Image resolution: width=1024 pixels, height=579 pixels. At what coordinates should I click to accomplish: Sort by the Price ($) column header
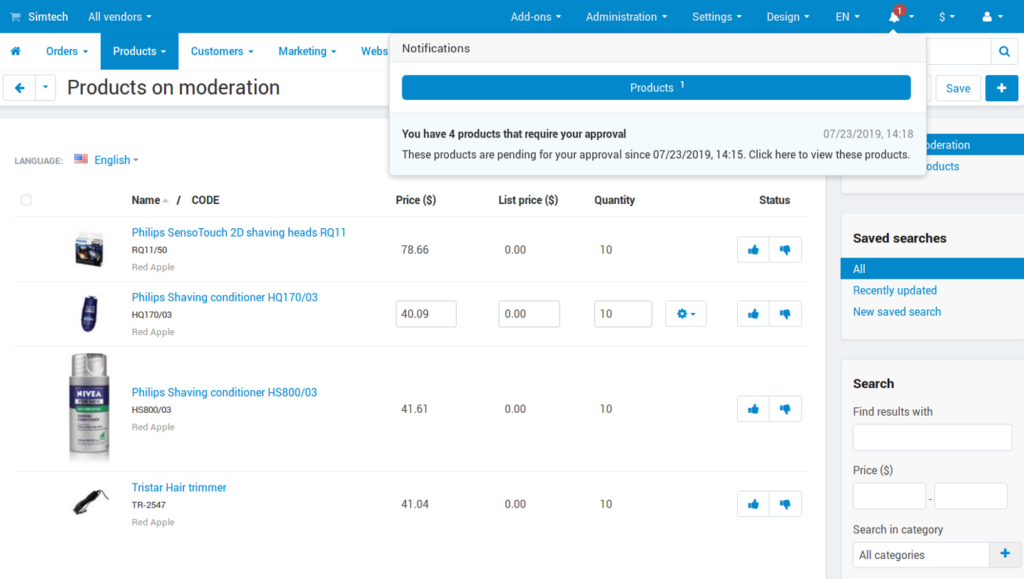point(415,200)
